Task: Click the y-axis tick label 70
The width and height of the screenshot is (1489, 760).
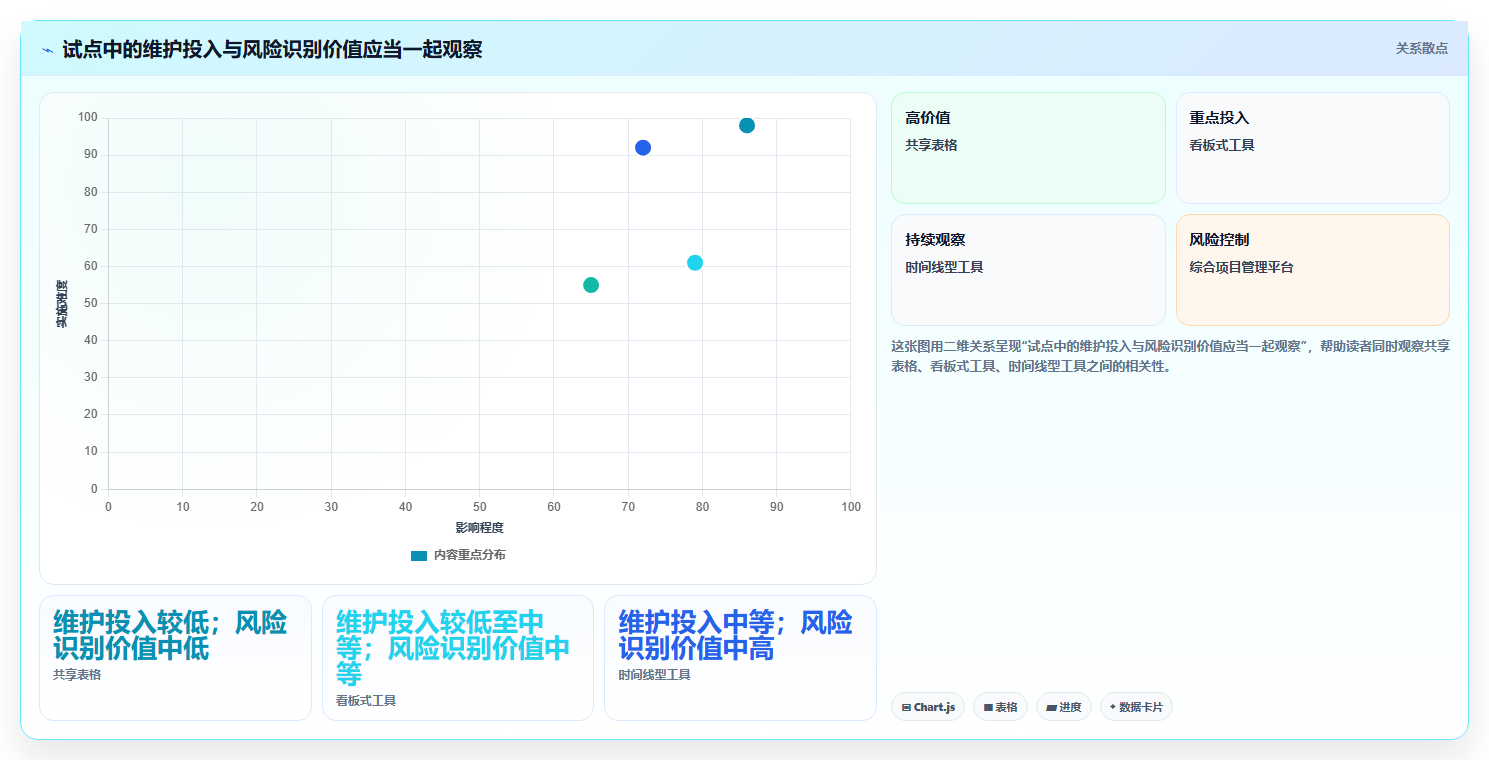Action: tap(90, 229)
